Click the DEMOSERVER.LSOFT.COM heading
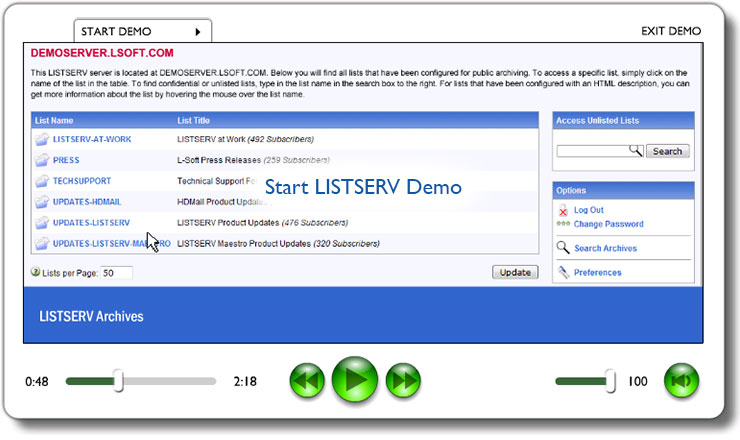The height and width of the screenshot is (440, 740). tap(102, 53)
